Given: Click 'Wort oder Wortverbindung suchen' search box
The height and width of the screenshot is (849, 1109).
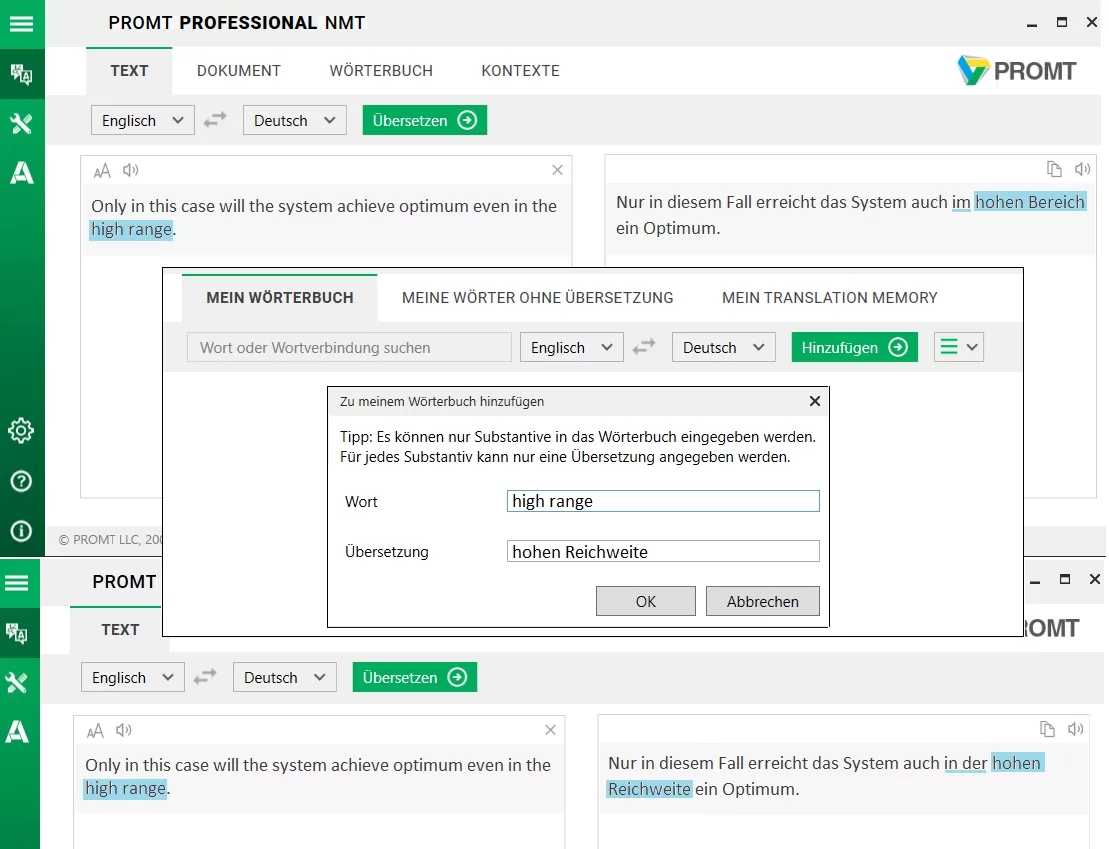Looking at the screenshot, I should [349, 347].
